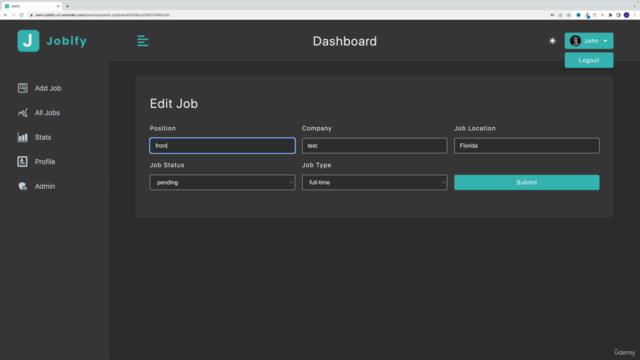The width and height of the screenshot is (640, 360).
Task: Click the padlock site info icon
Action: 31,15
